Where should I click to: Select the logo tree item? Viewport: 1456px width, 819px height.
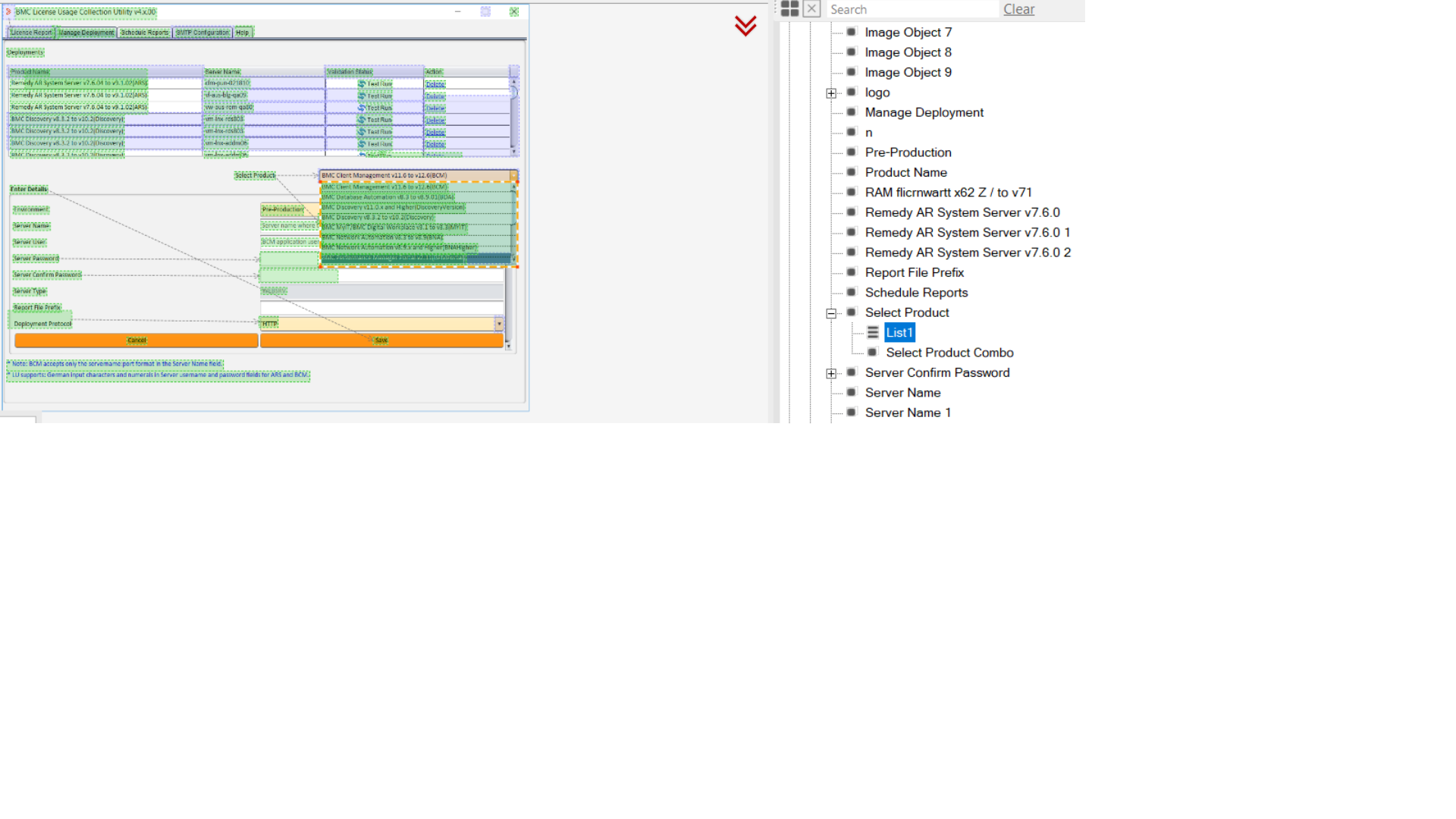coord(877,93)
